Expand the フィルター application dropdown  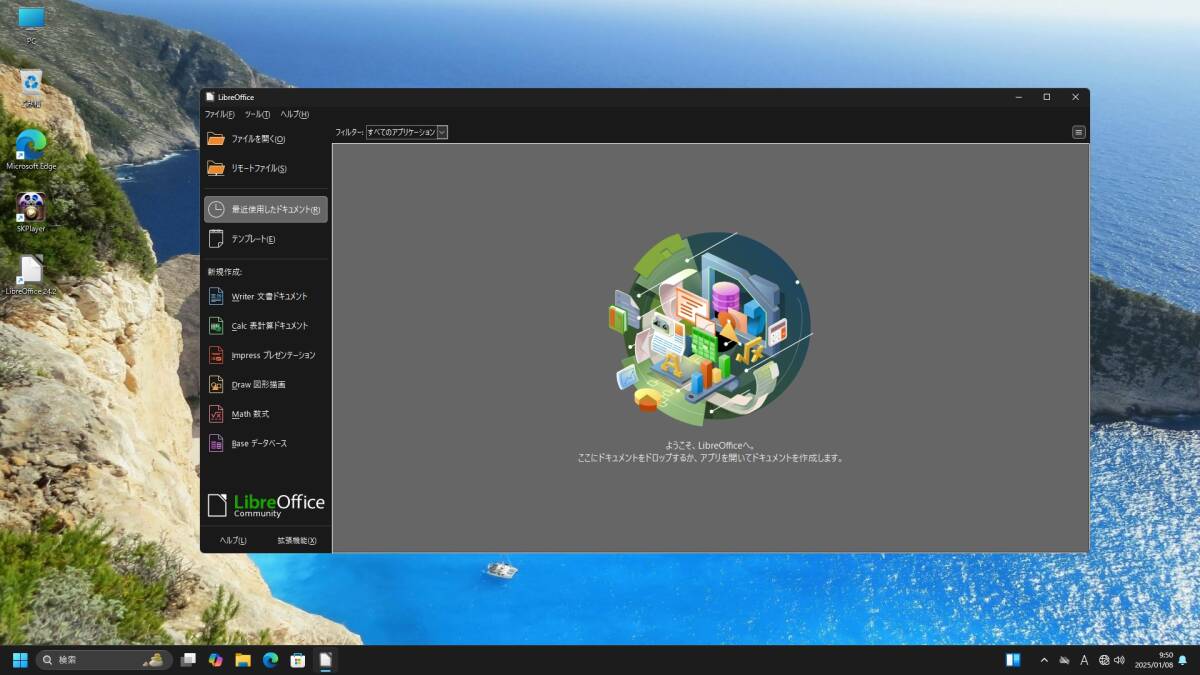tap(407, 132)
